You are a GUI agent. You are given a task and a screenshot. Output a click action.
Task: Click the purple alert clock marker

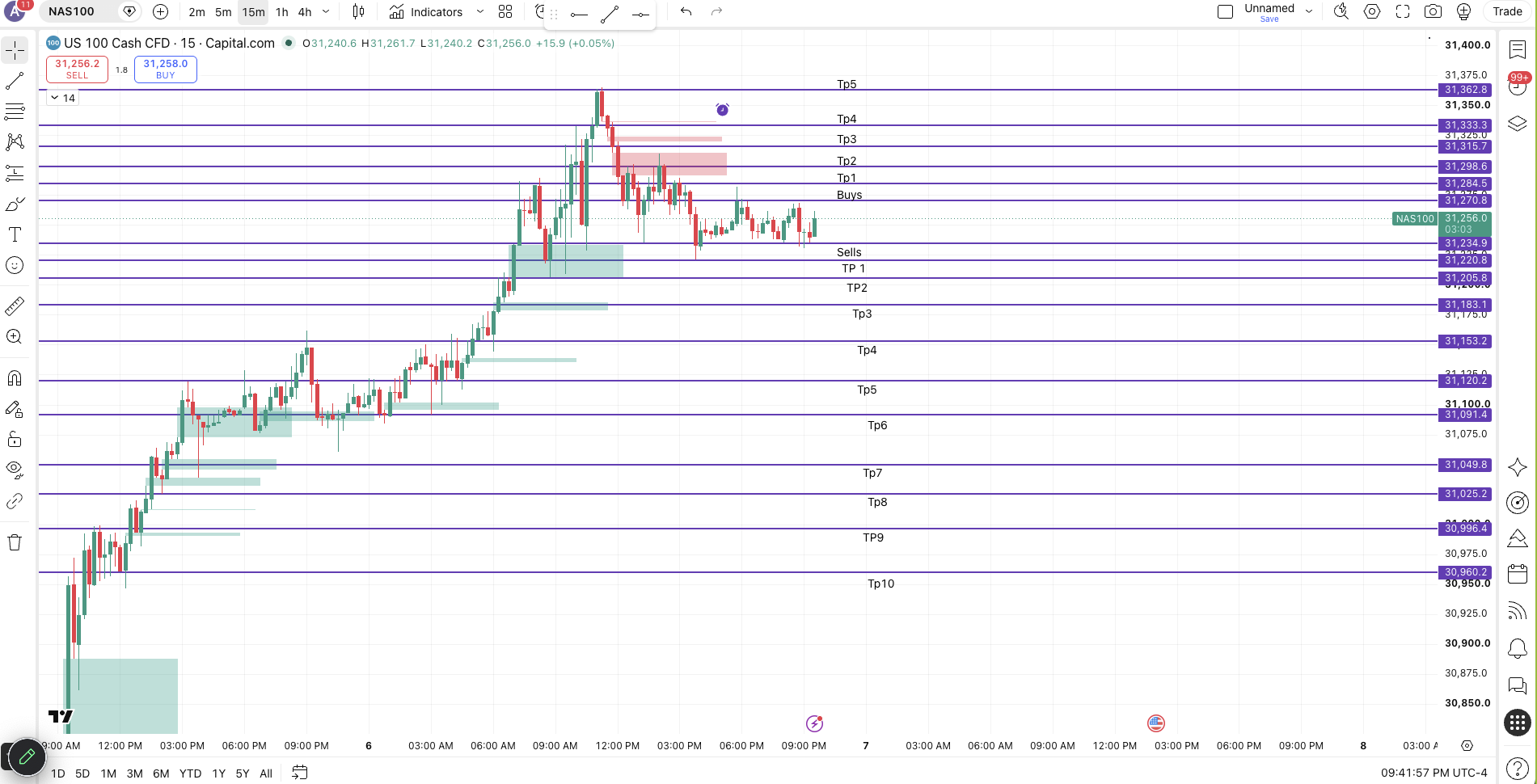pyautogui.click(x=722, y=109)
